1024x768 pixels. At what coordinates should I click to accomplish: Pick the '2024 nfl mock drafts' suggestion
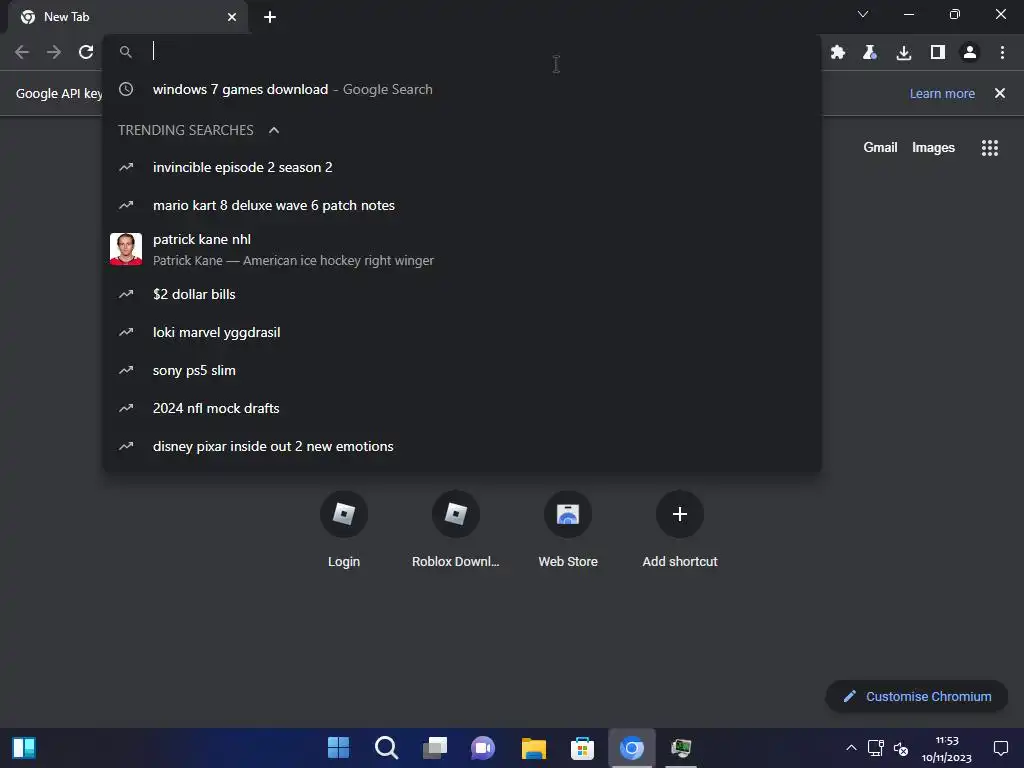coord(462,408)
